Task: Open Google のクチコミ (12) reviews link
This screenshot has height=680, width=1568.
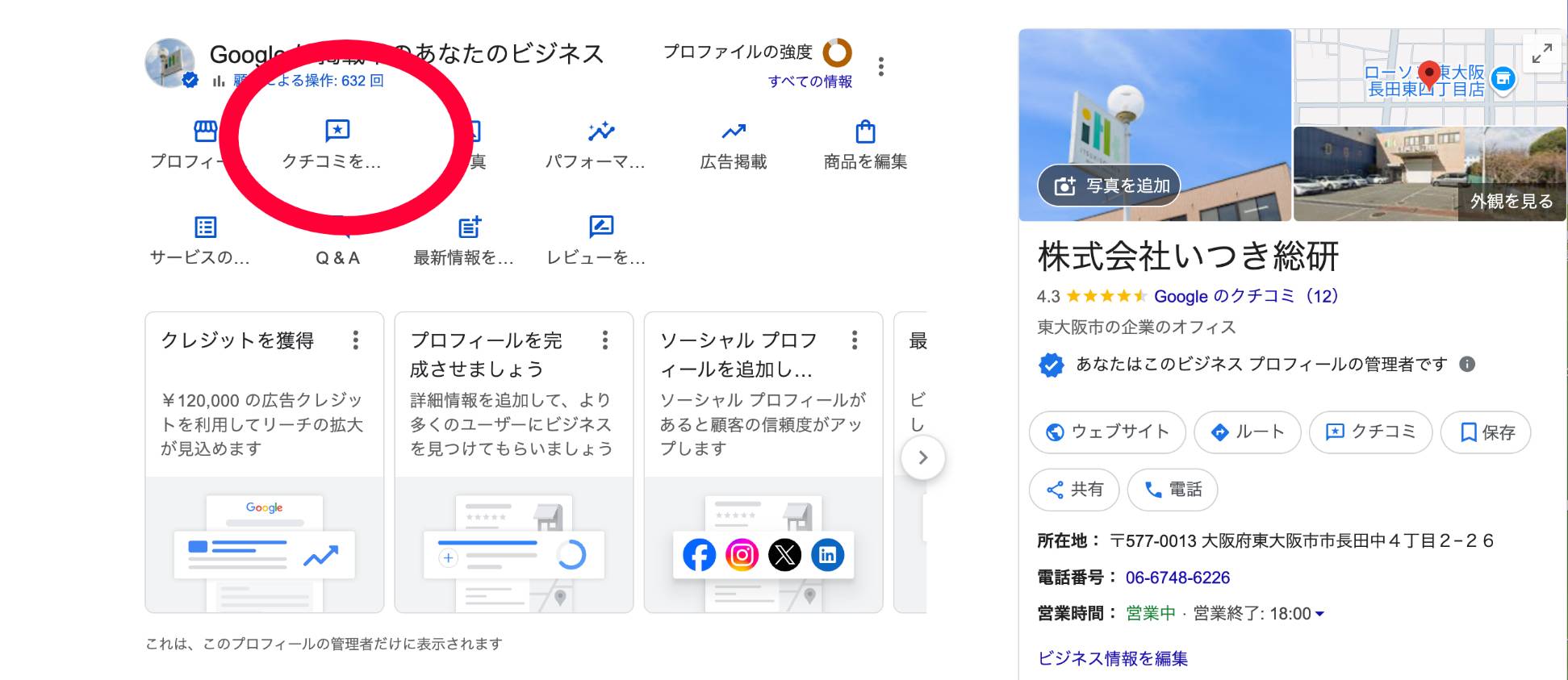Action: click(1246, 296)
